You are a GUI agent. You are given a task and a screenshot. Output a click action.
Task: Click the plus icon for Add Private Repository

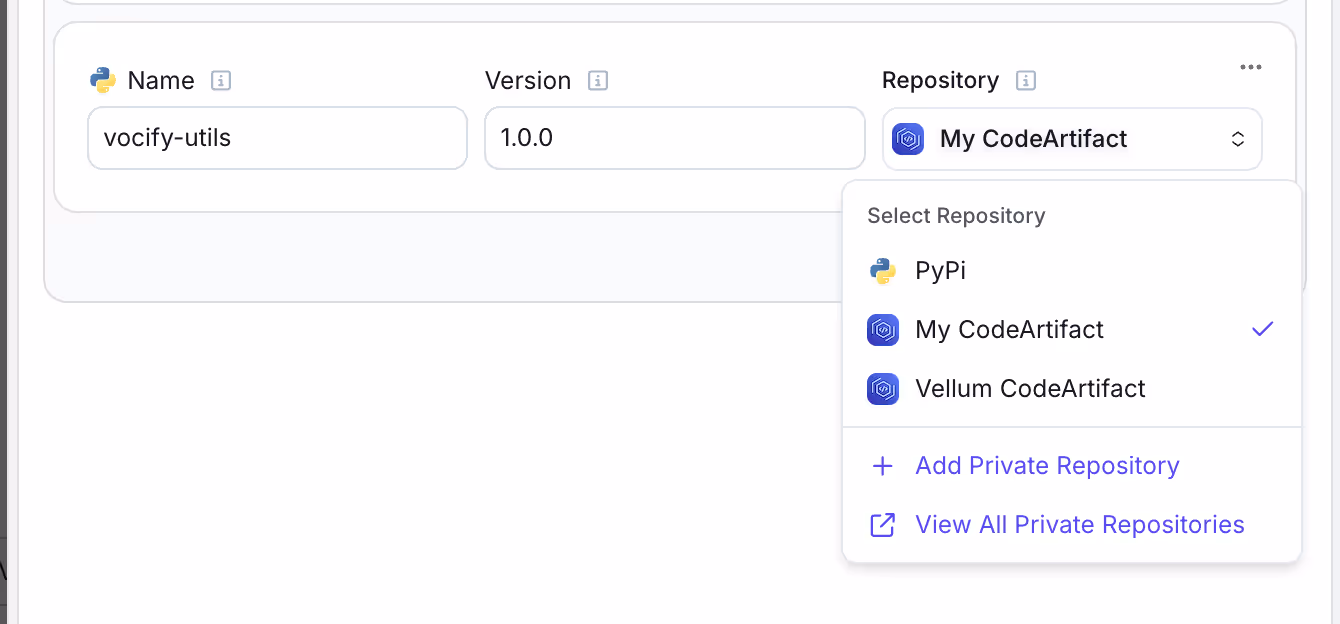882,466
